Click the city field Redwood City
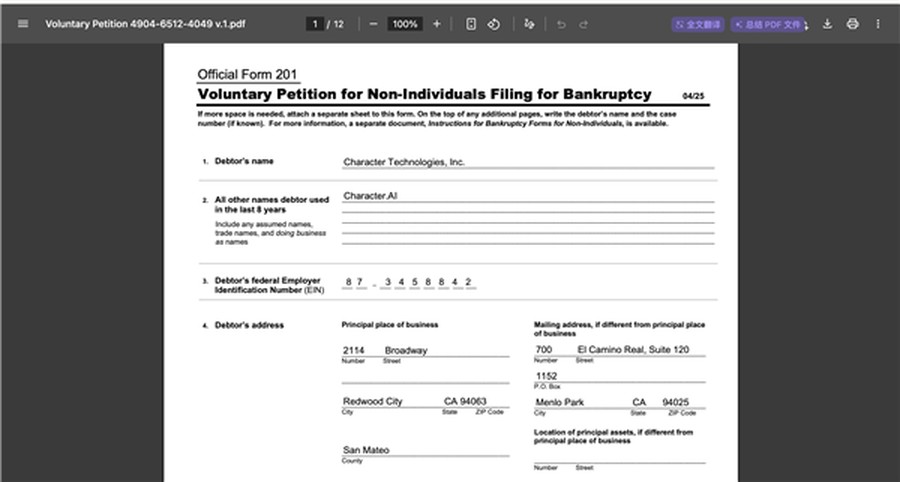 pos(373,401)
